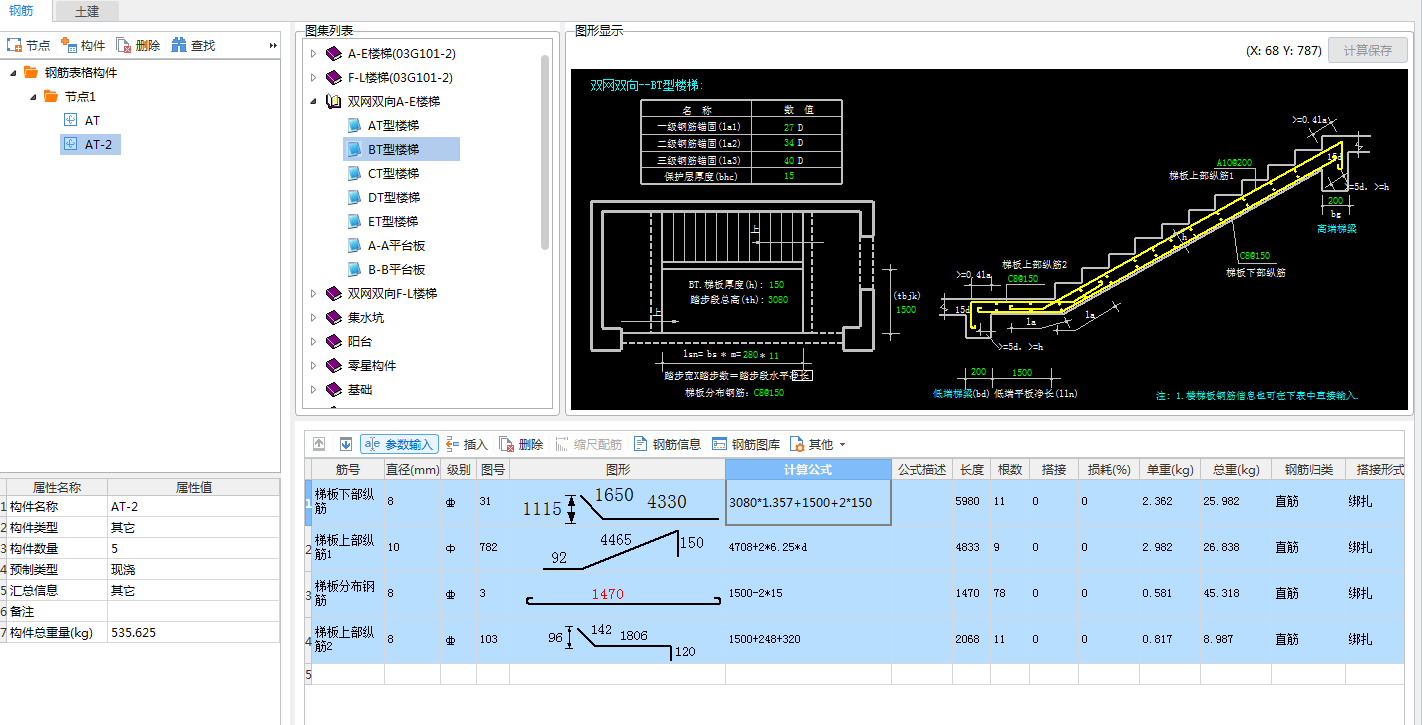Image resolution: width=1422 pixels, height=725 pixels.
Task: Switch to the 土建 tab
Action: point(87,11)
